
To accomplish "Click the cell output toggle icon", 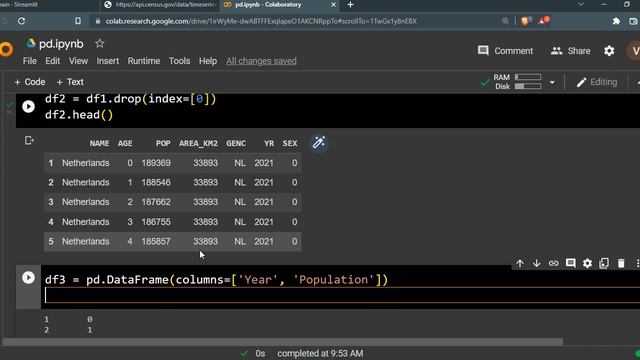I will [29, 141].
